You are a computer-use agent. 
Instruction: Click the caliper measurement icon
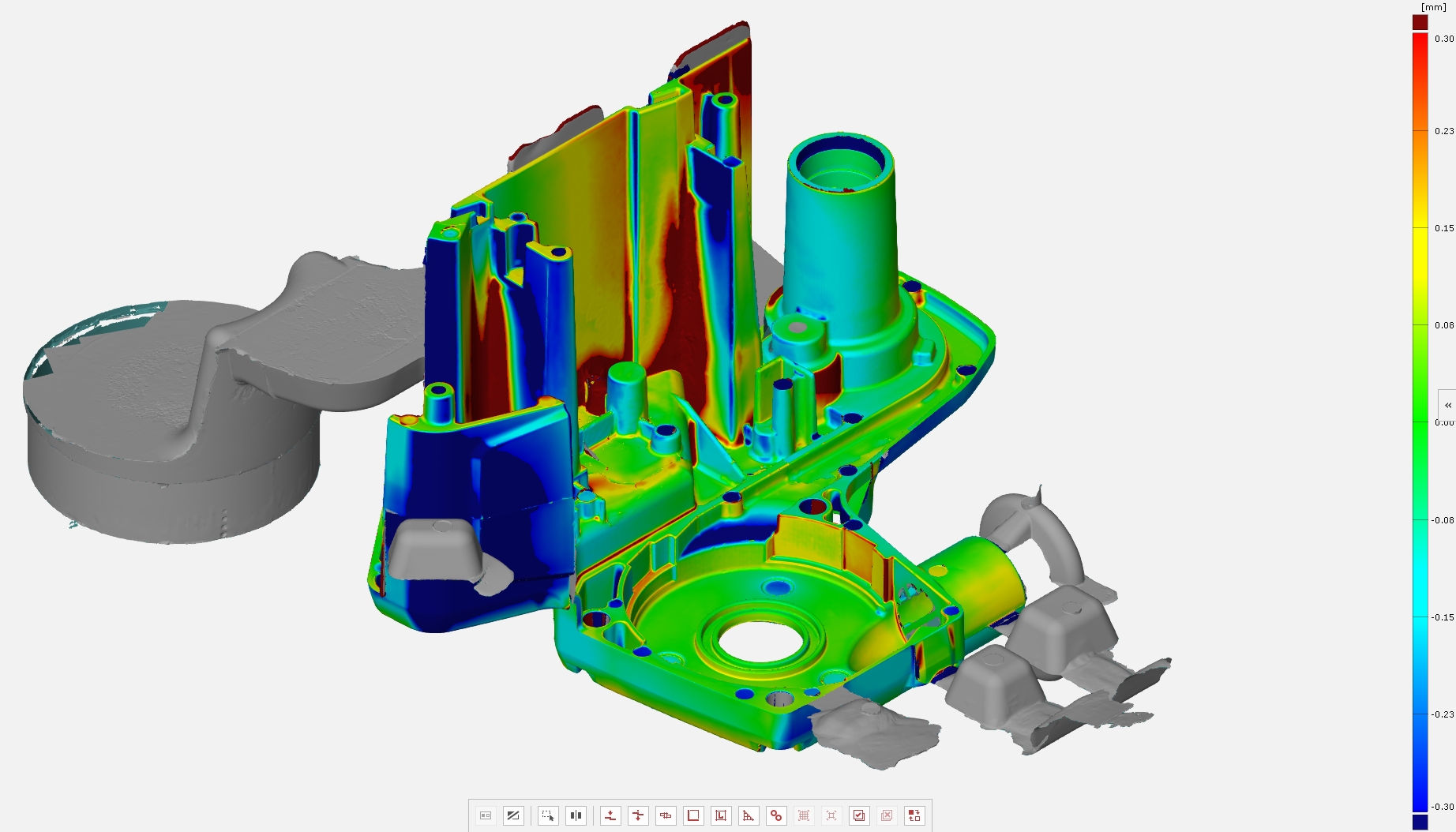(x=666, y=815)
